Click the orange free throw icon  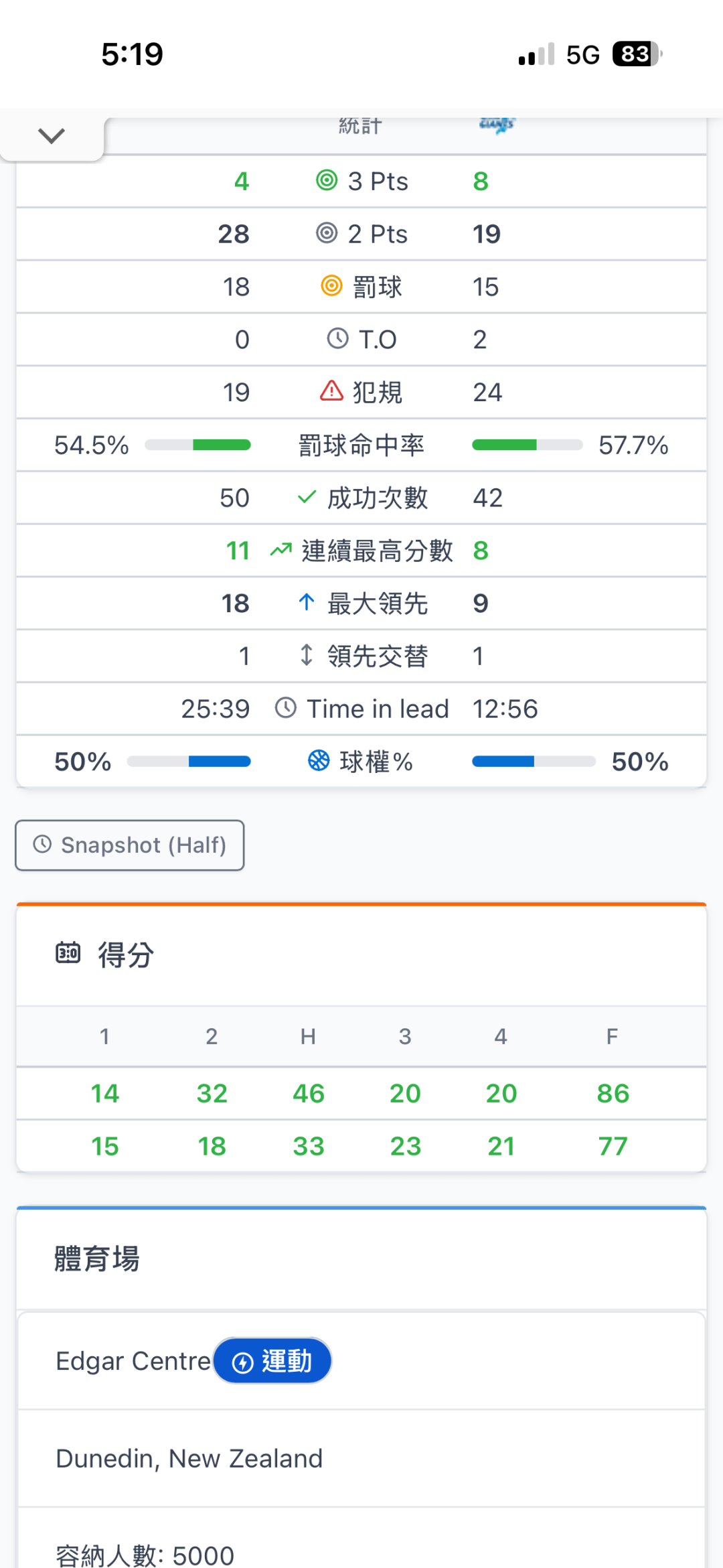coord(331,285)
